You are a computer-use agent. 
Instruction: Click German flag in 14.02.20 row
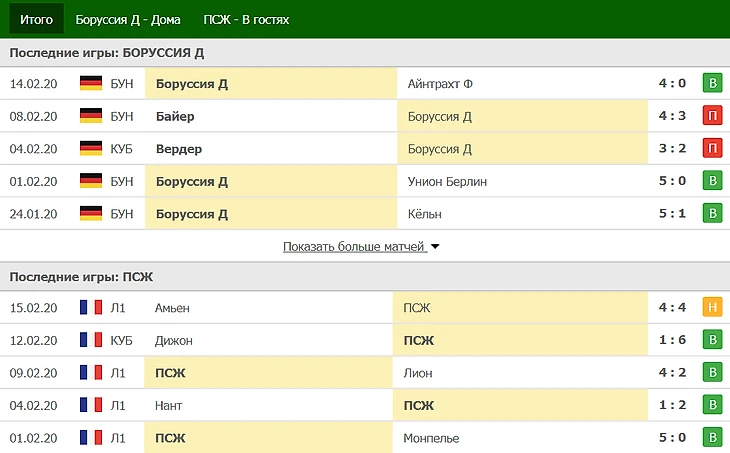coord(91,84)
